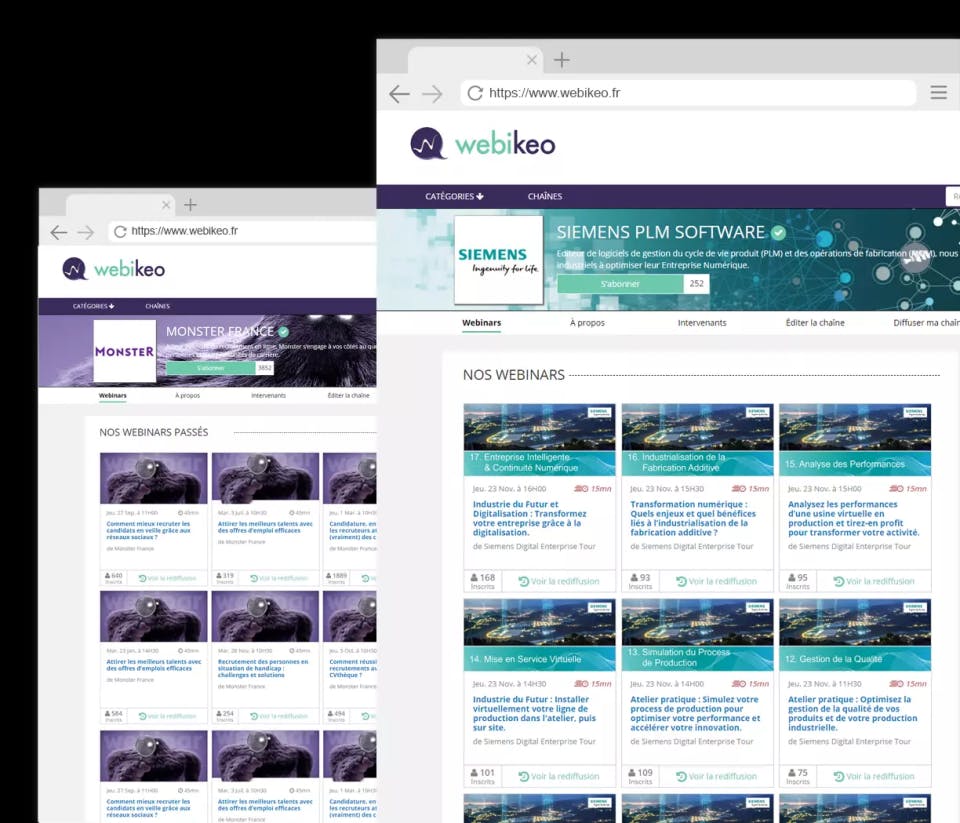The width and height of the screenshot is (960, 823).
Task: Select Intervenants tab in Monster window
Action: 268,396
